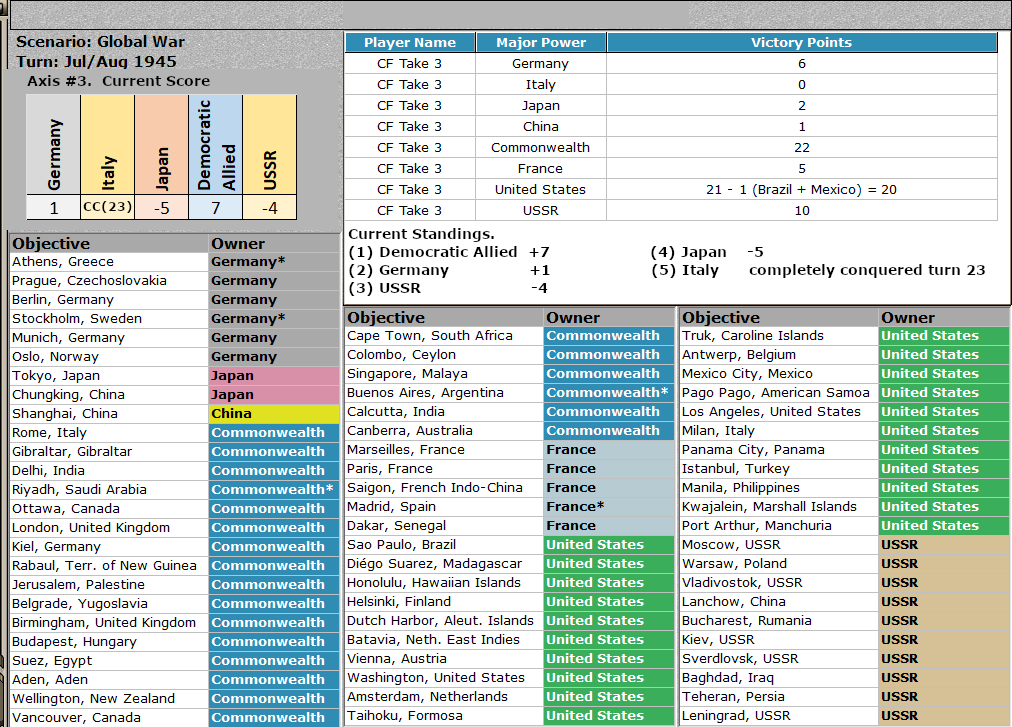Select the Rome, Italy objective
This screenshot has width=1012, height=727.
pos(109,433)
